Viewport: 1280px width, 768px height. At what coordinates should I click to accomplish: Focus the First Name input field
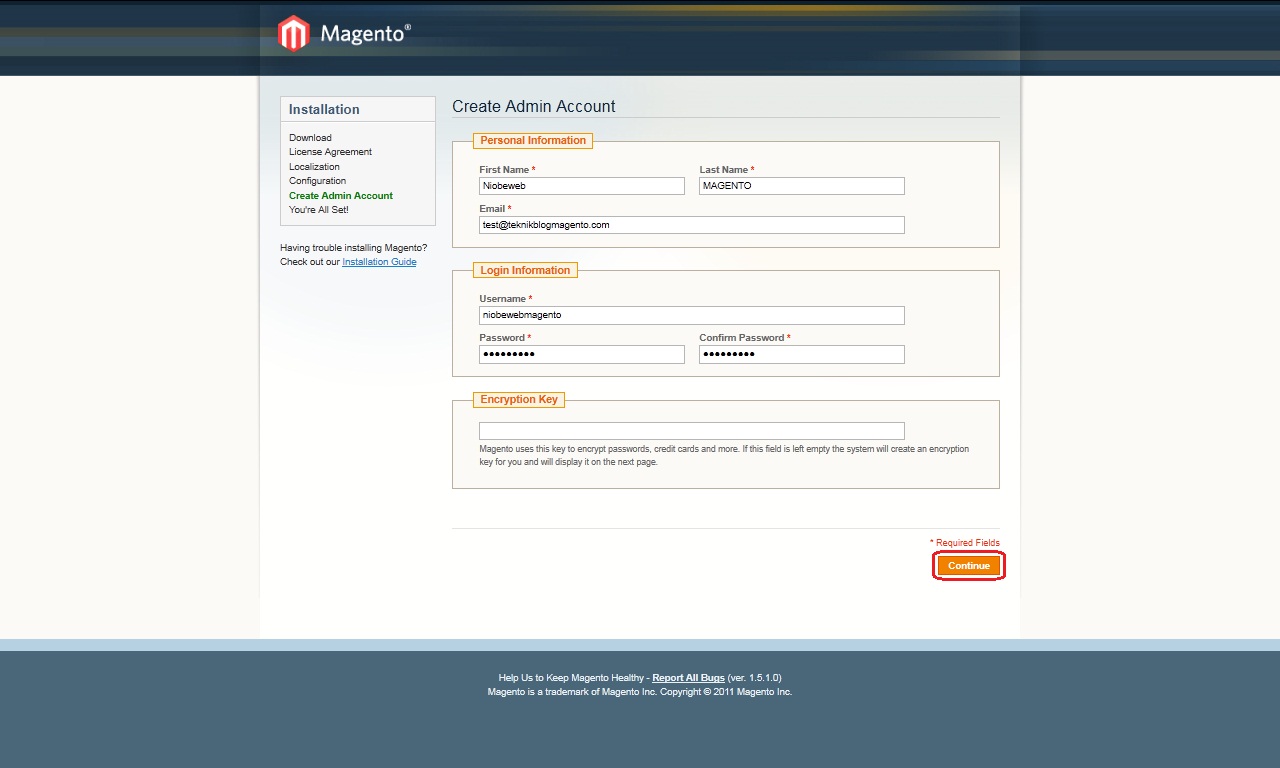coord(582,186)
